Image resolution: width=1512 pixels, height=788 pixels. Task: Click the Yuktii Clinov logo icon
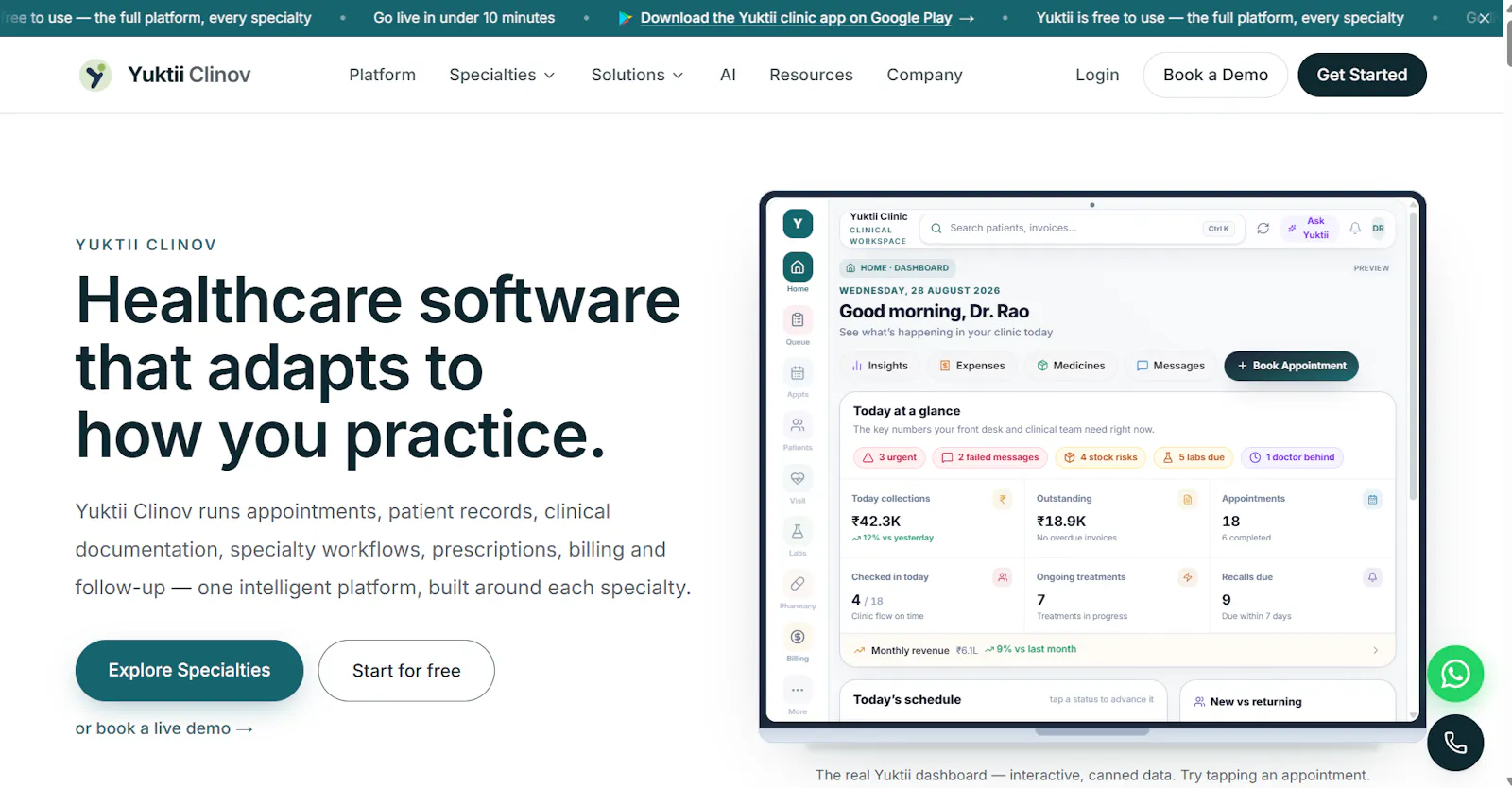click(95, 75)
